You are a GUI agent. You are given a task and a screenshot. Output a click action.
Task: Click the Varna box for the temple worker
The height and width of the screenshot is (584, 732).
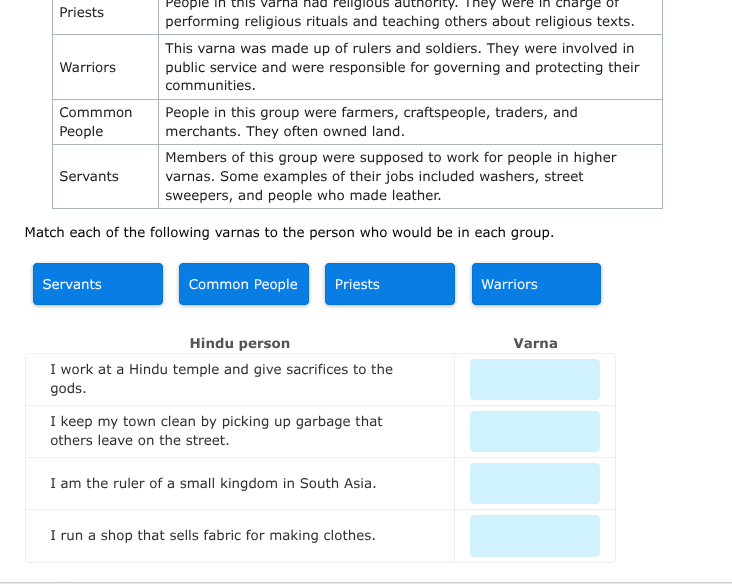pyautogui.click(x=535, y=380)
